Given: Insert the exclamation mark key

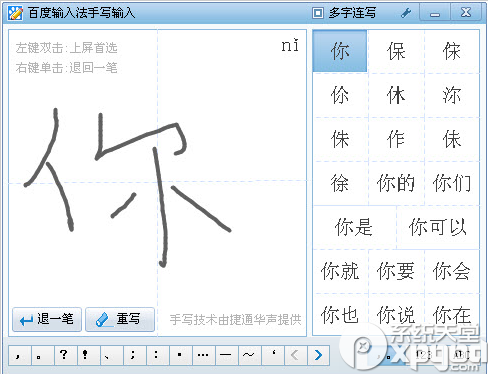Looking at the screenshot, I should 89,355.
